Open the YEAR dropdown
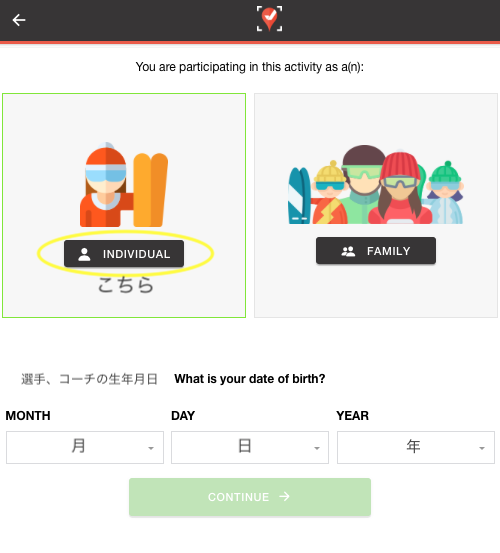Viewport: 500px width, 553px height. (416, 447)
